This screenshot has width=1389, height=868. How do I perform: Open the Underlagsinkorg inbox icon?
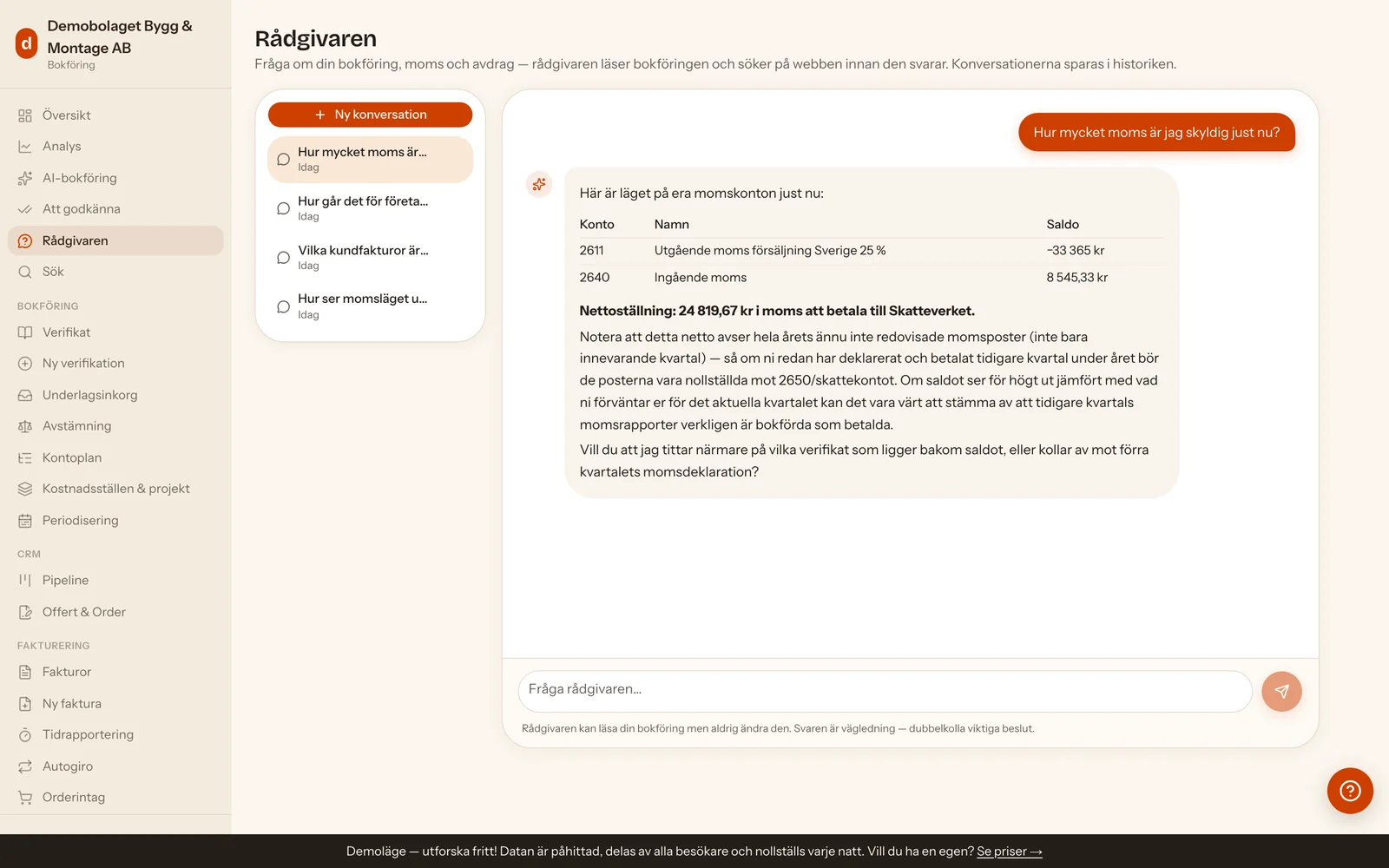25,395
